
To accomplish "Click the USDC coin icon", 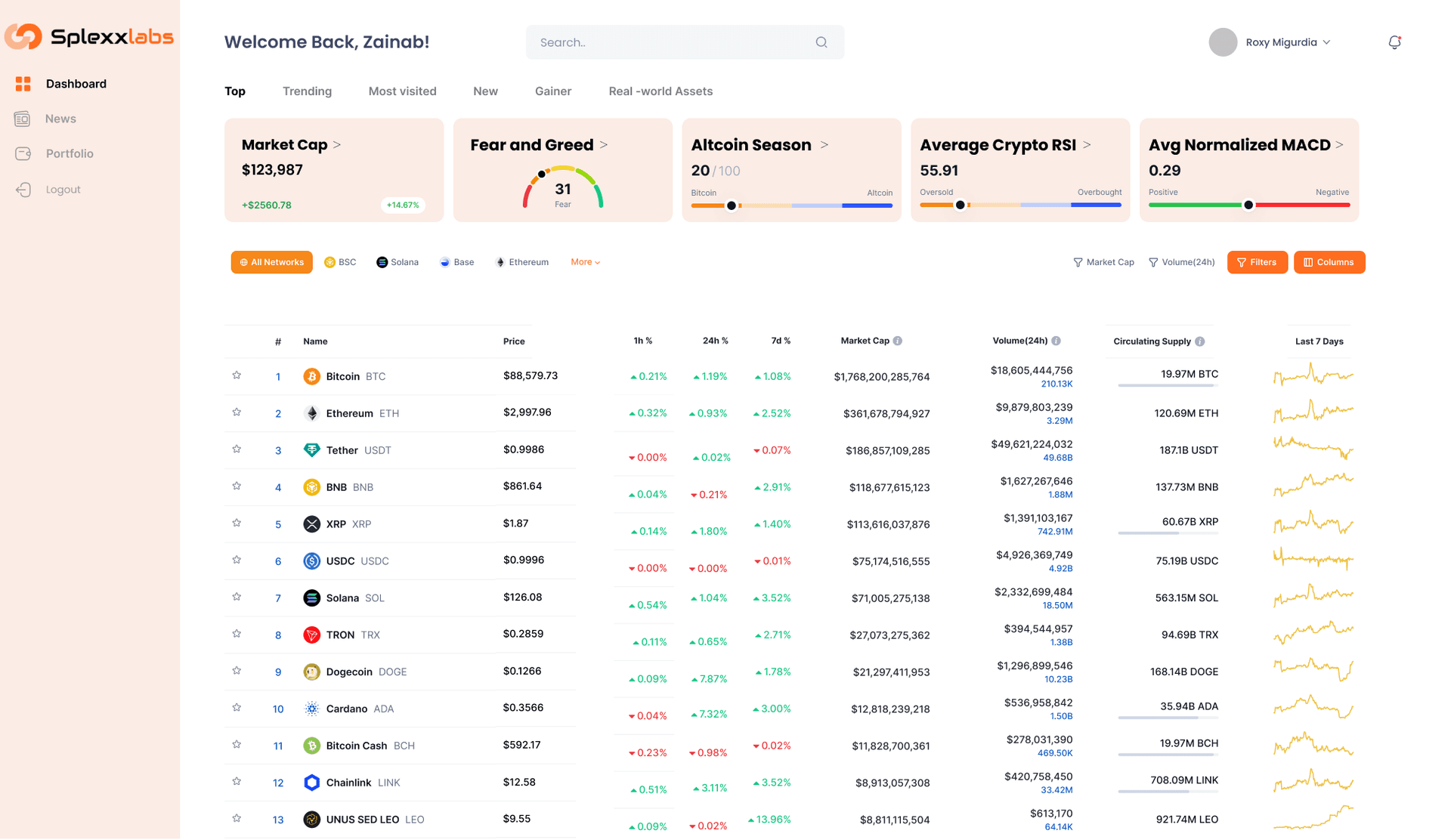I will click(311, 561).
